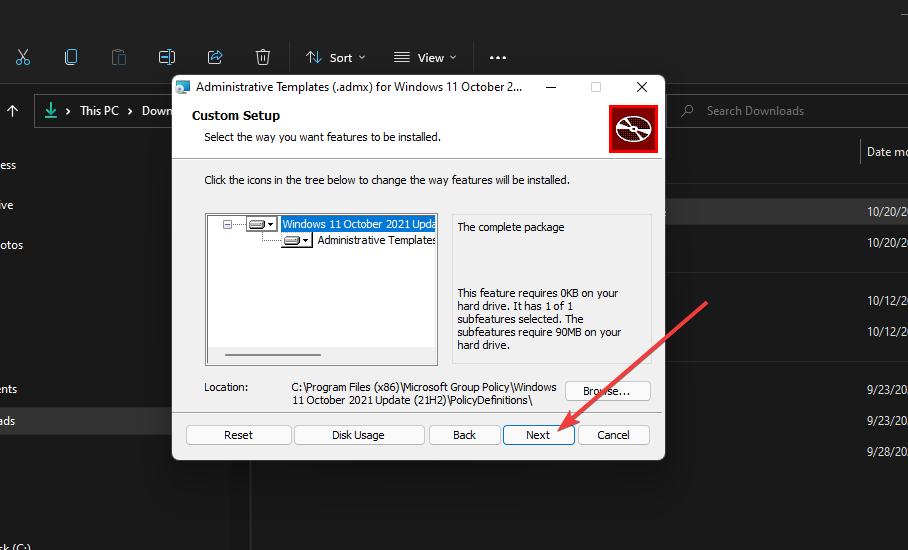Click the green Downloads arrow icon in address bar
The image size is (908, 550).
pyautogui.click(x=51, y=110)
